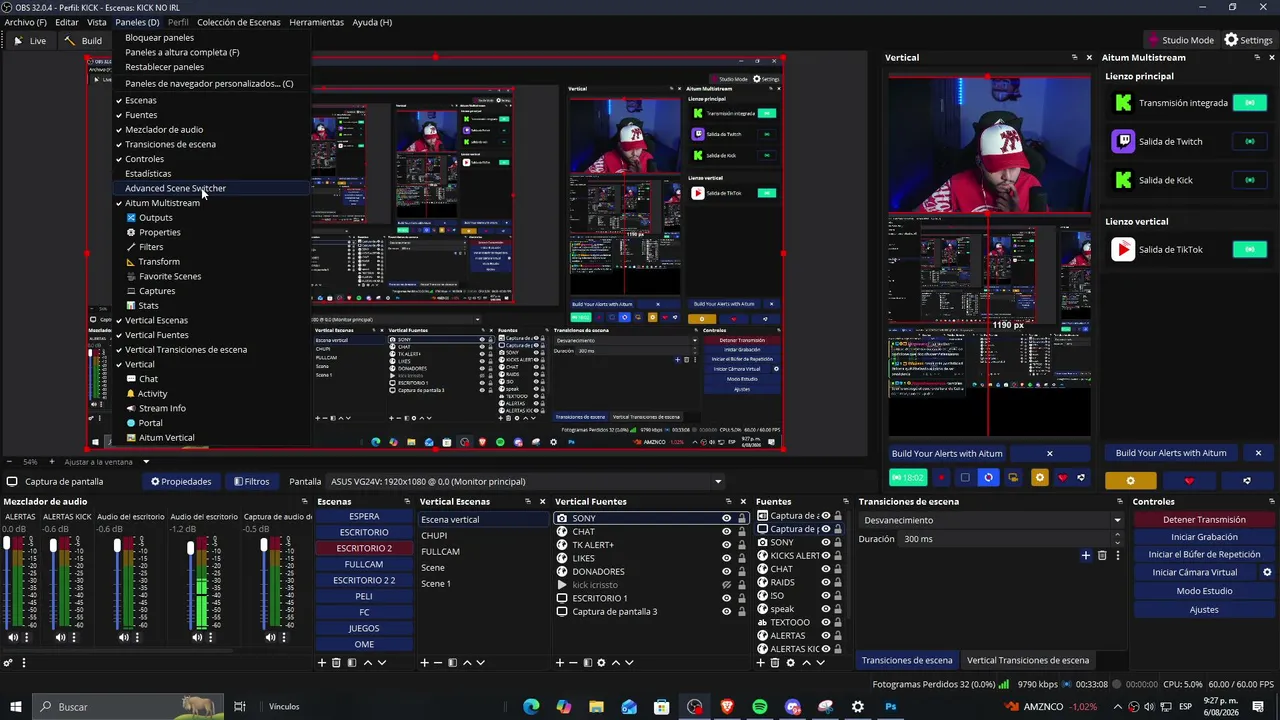Screen dimensions: 1280x720
Task: Mute the ALERTAS audio channel
Action: pos(13,637)
